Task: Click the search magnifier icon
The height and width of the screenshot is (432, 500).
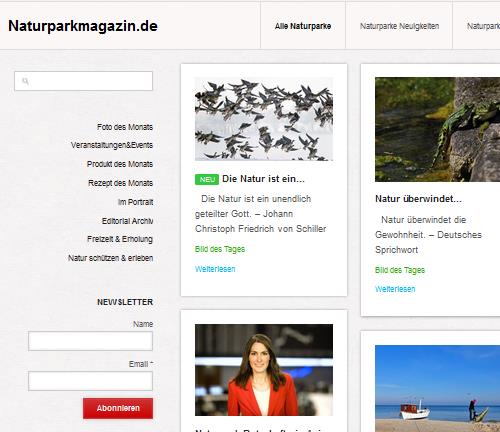Action: pyautogui.click(x=25, y=81)
